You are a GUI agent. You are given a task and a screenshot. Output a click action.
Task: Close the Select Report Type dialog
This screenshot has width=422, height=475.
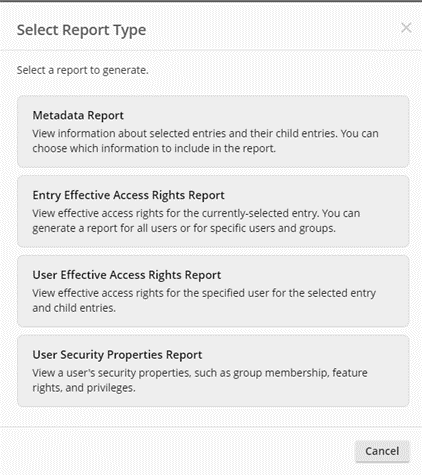pos(406,28)
